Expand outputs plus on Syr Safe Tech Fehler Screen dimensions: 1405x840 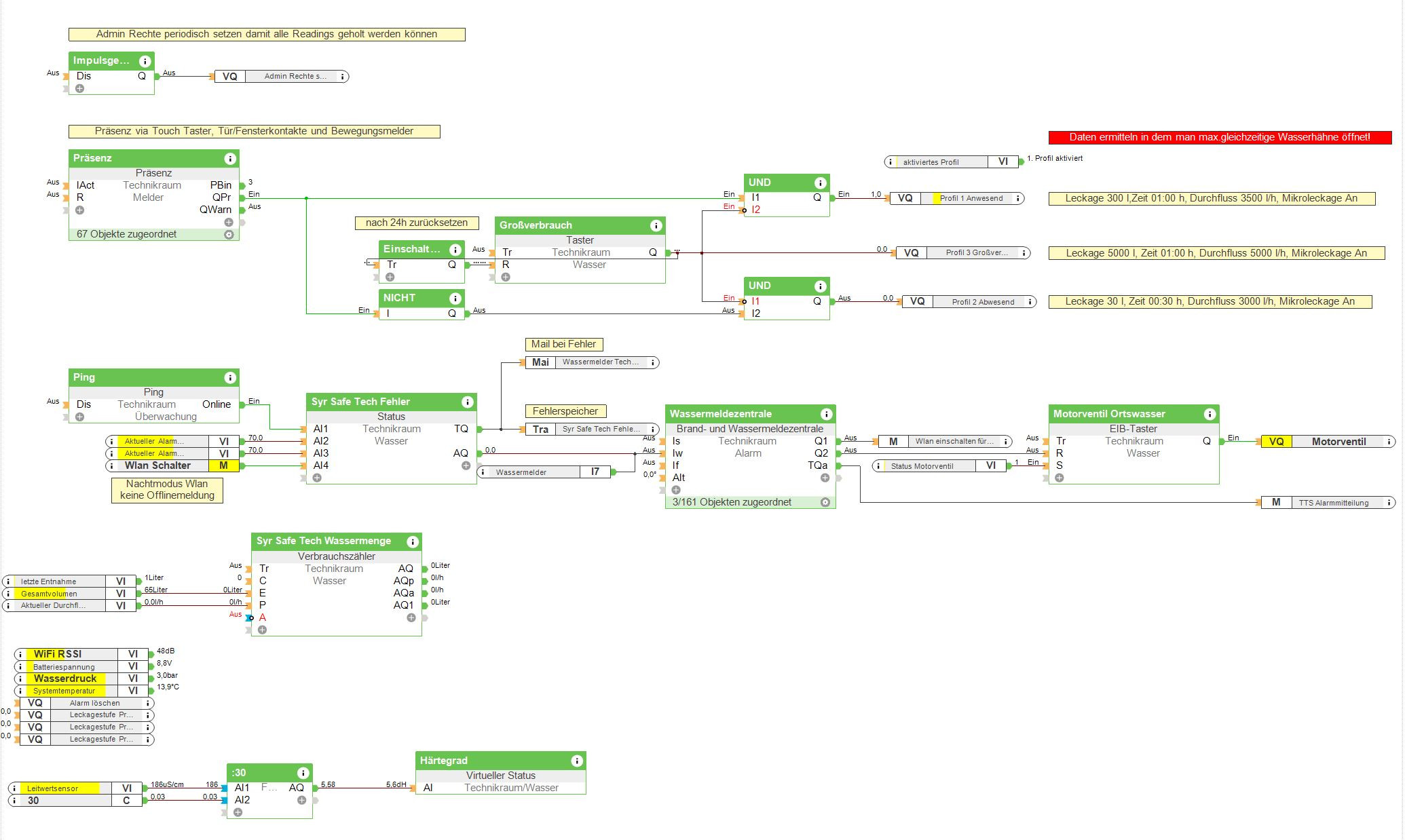(466, 465)
